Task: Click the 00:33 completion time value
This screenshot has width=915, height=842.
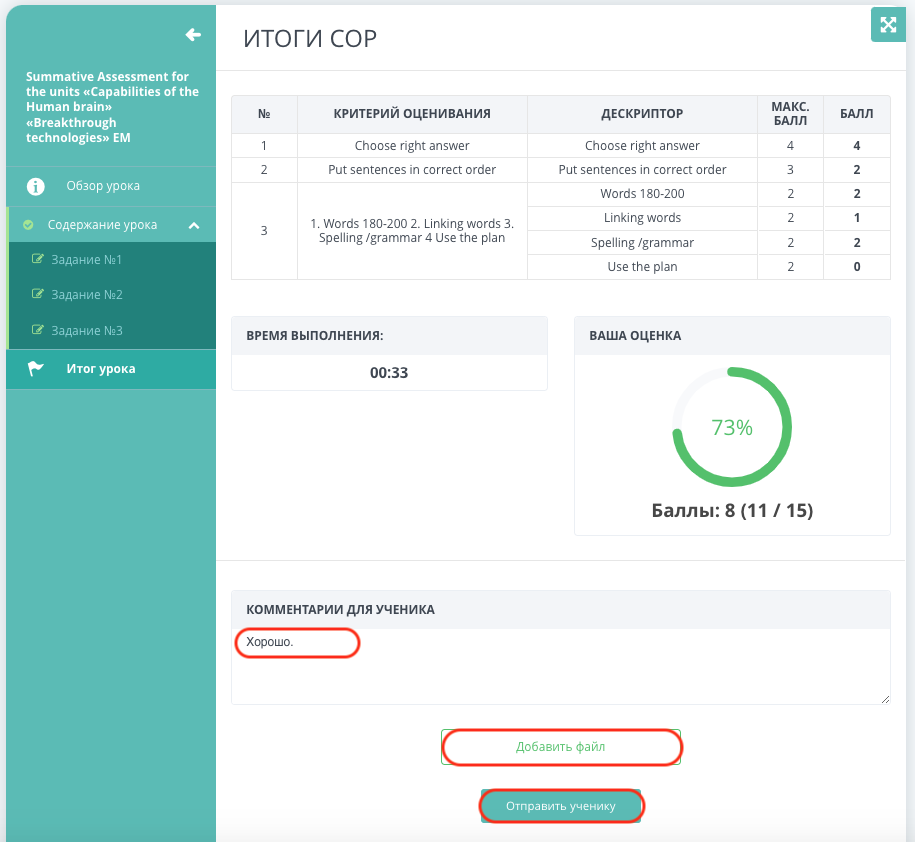Action: click(389, 373)
